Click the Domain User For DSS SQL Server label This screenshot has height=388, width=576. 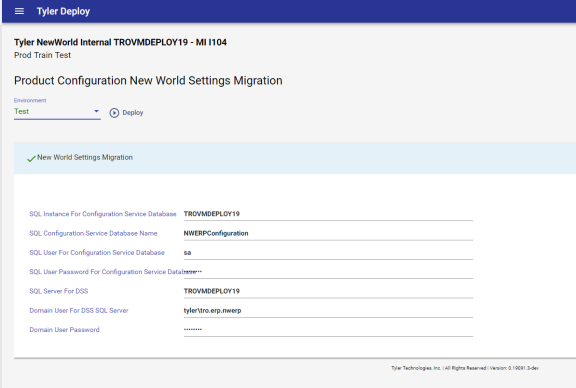pos(79,310)
